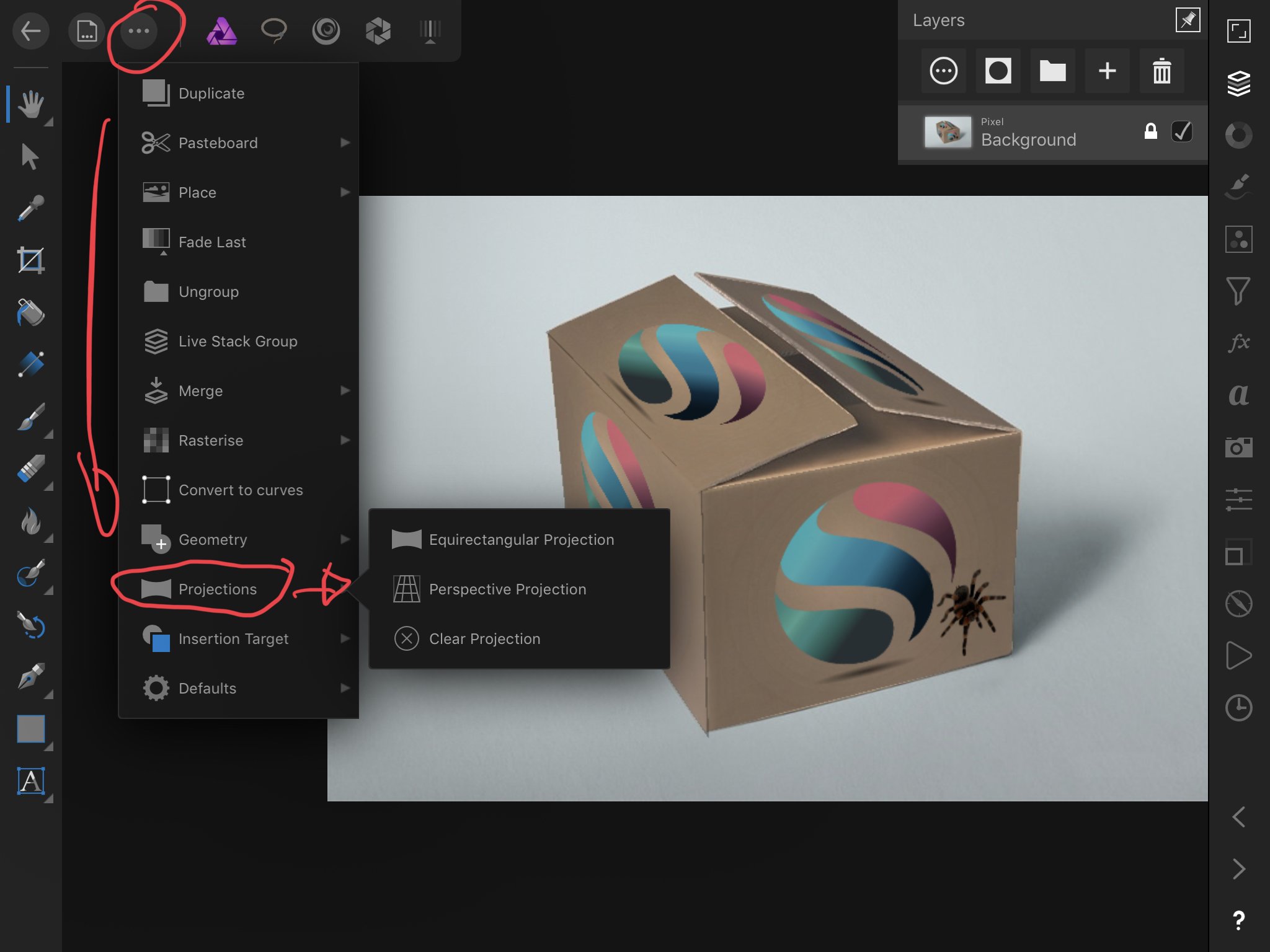Open the Projections submenu
The image size is (1270, 952).
pos(239,589)
